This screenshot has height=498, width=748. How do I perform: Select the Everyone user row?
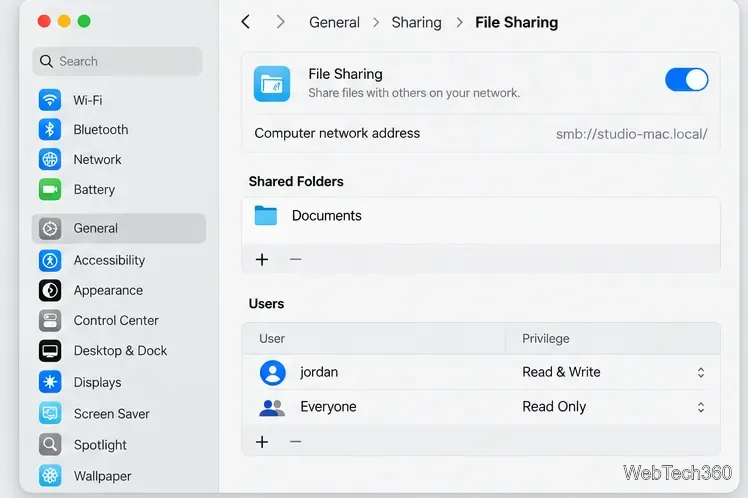point(481,407)
